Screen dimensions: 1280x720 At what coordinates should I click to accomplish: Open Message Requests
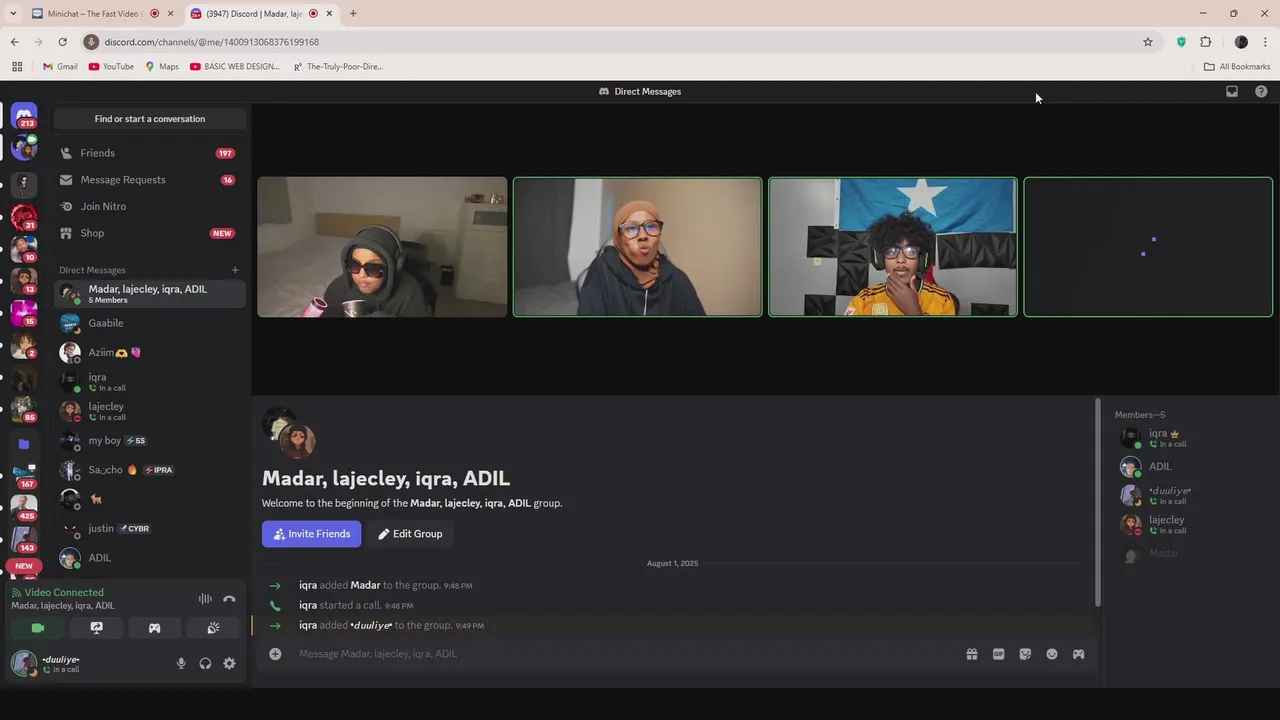(x=150, y=180)
